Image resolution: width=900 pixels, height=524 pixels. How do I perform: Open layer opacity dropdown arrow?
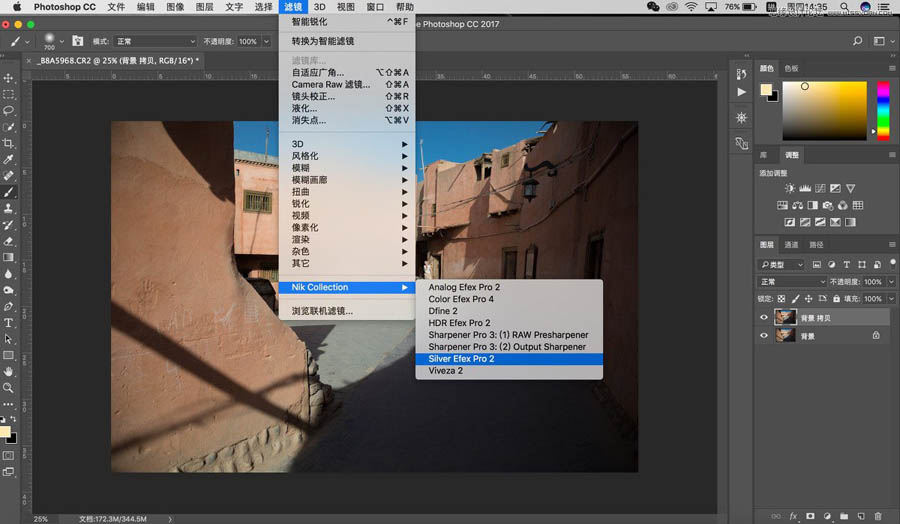891,282
